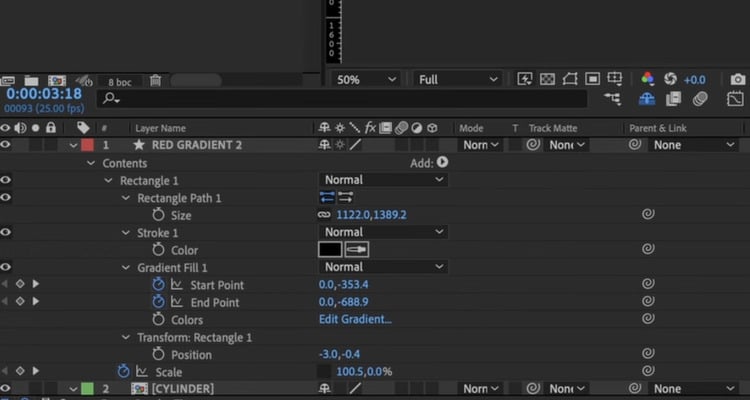The height and width of the screenshot is (400, 750).
Task: Take a snapshot with the camera icon
Action: click(738, 79)
